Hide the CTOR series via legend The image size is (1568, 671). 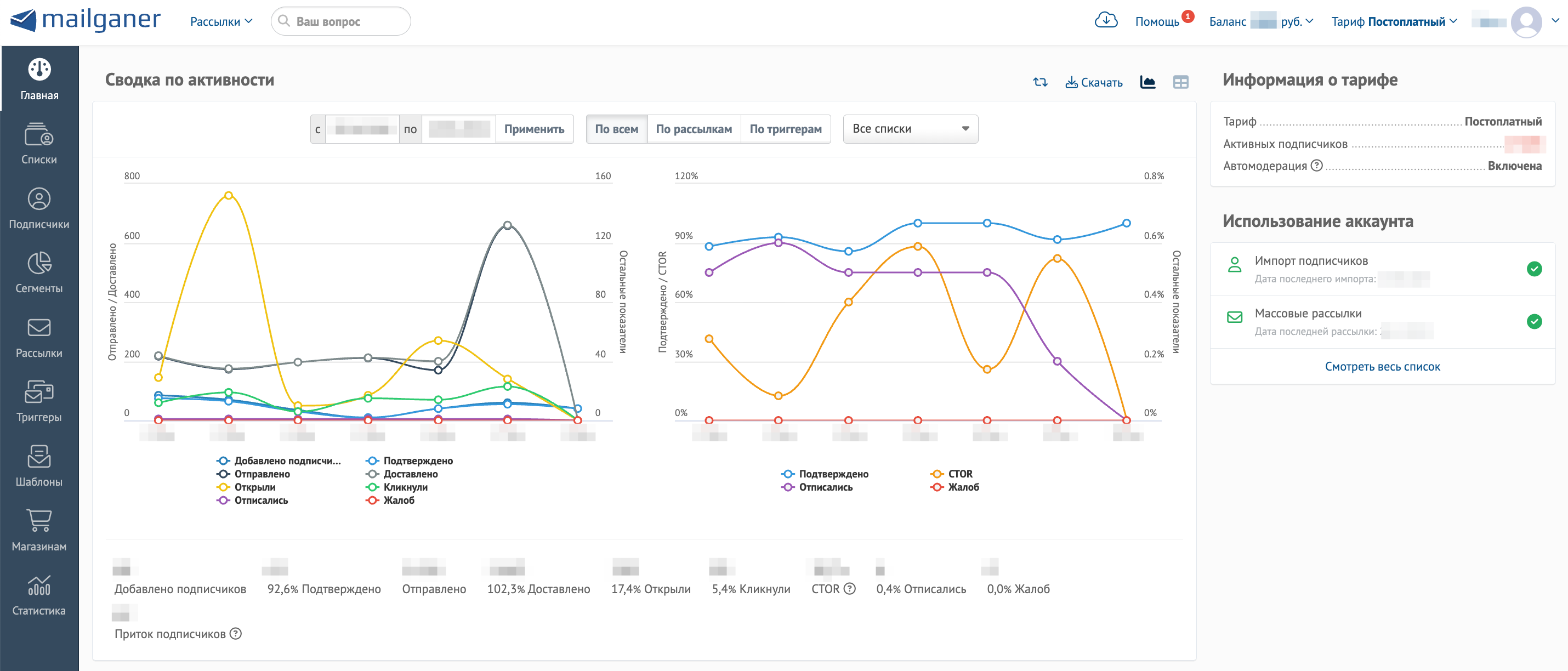pyautogui.click(x=959, y=474)
